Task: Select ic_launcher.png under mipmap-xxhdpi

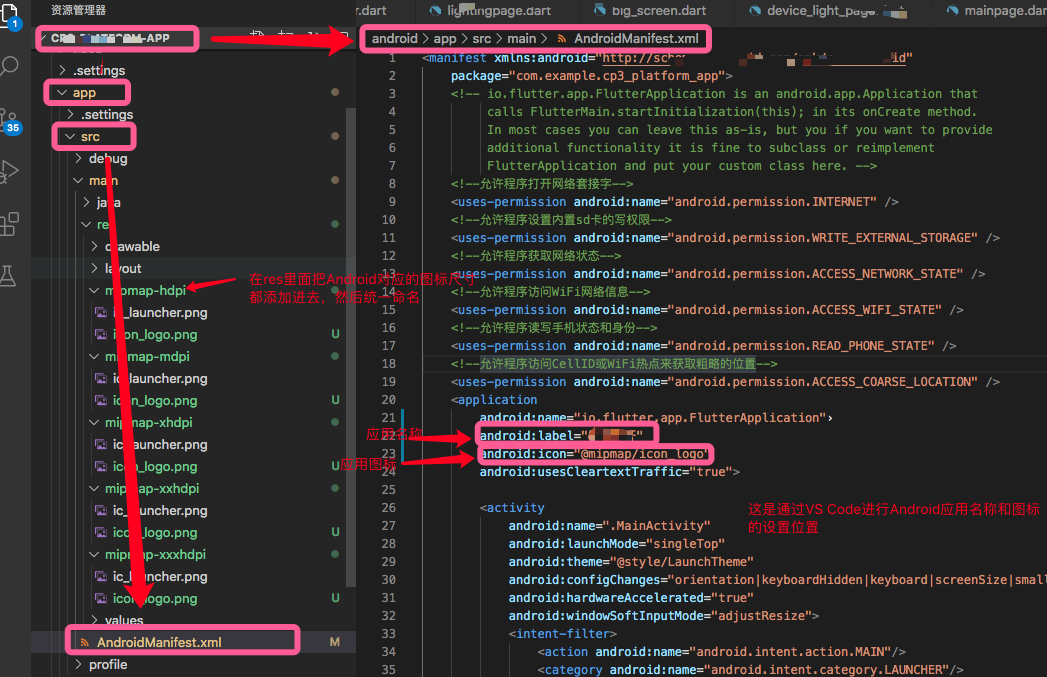Action: 160,511
